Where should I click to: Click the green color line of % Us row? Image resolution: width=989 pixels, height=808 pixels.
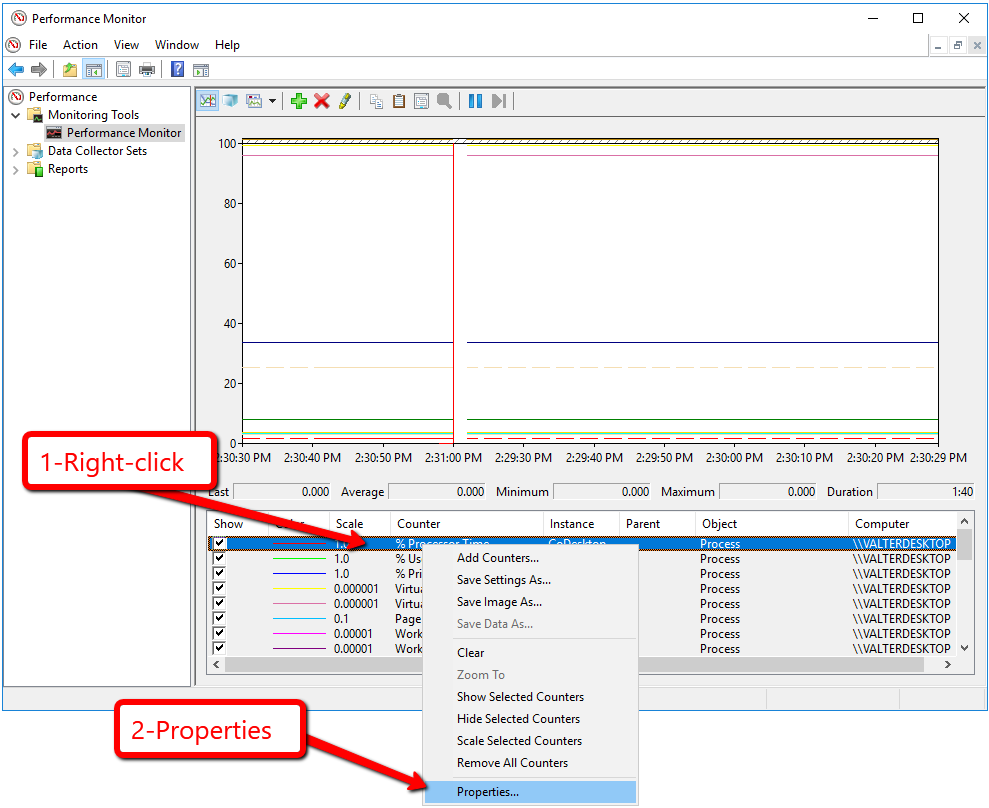[299, 559]
